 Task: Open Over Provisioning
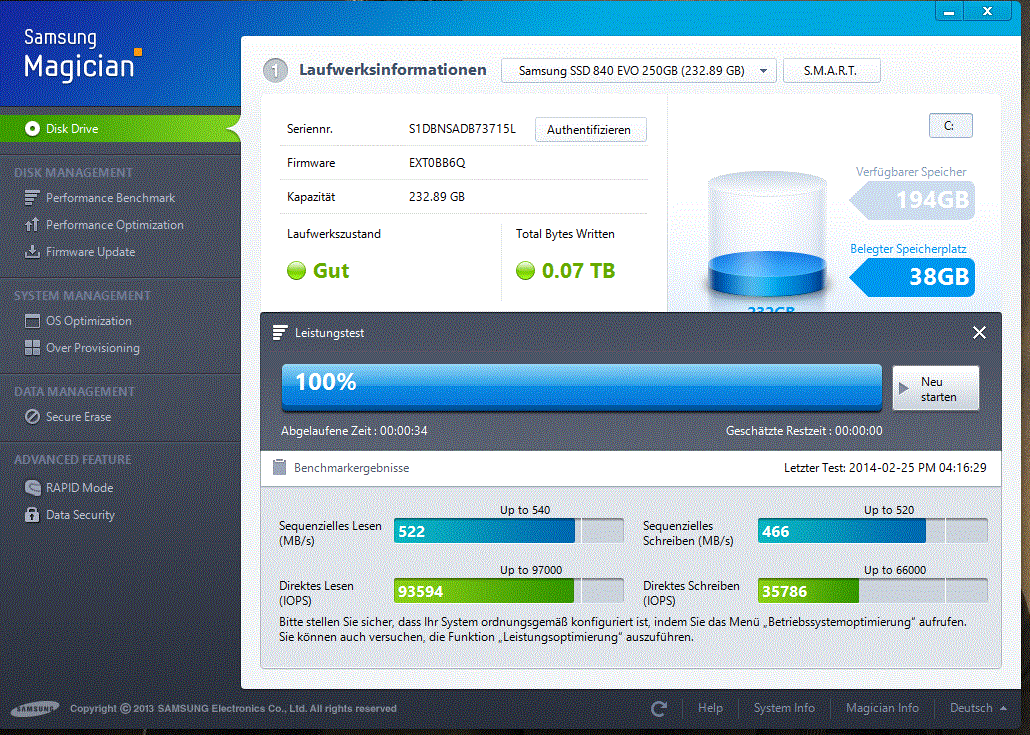pyautogui.click(x=93, y=347)
